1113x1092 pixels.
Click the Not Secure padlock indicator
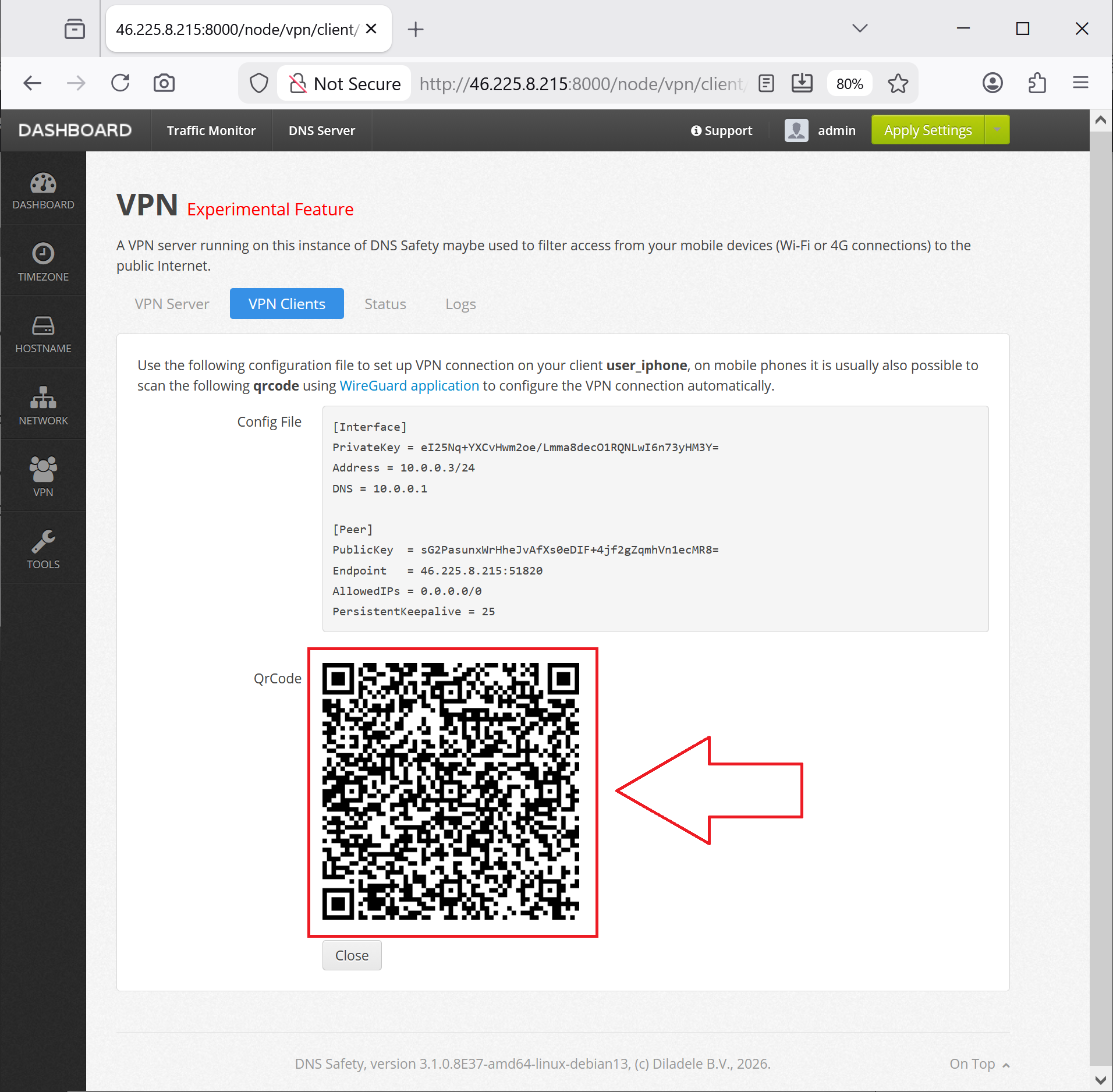(x=345, y=83)
